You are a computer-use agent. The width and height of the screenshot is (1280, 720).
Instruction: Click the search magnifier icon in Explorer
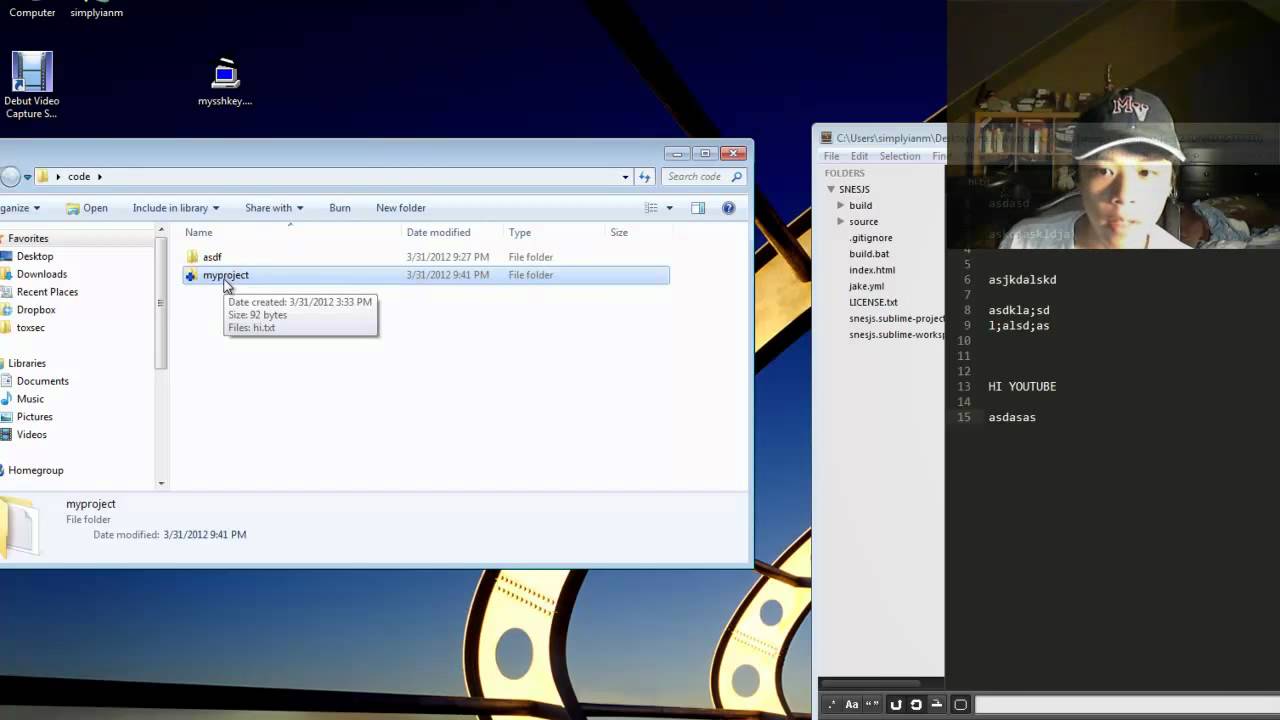click(737, 177)
